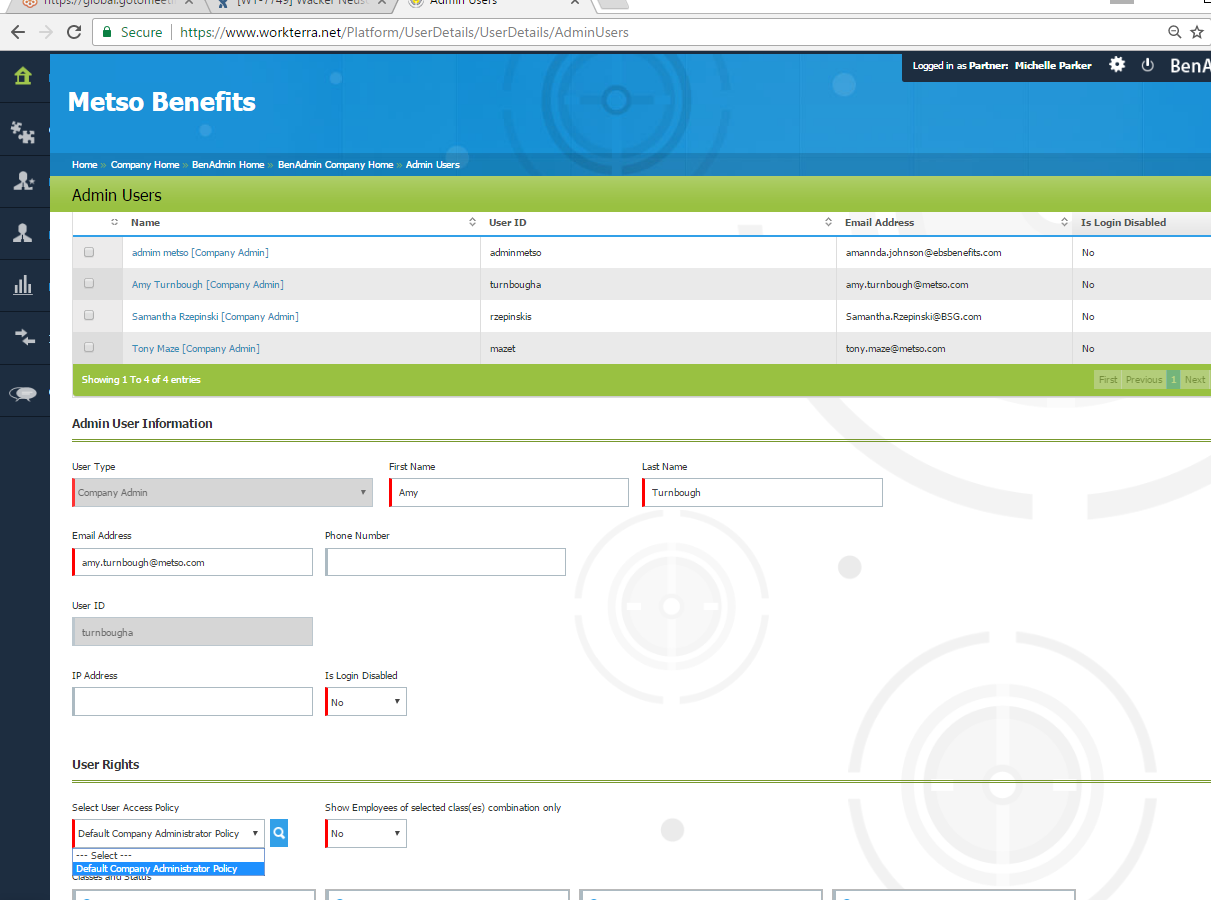1211x900 pixels.
Task: Choose the '--- Select ---' dropdown option
Action: tap(169, 856)
